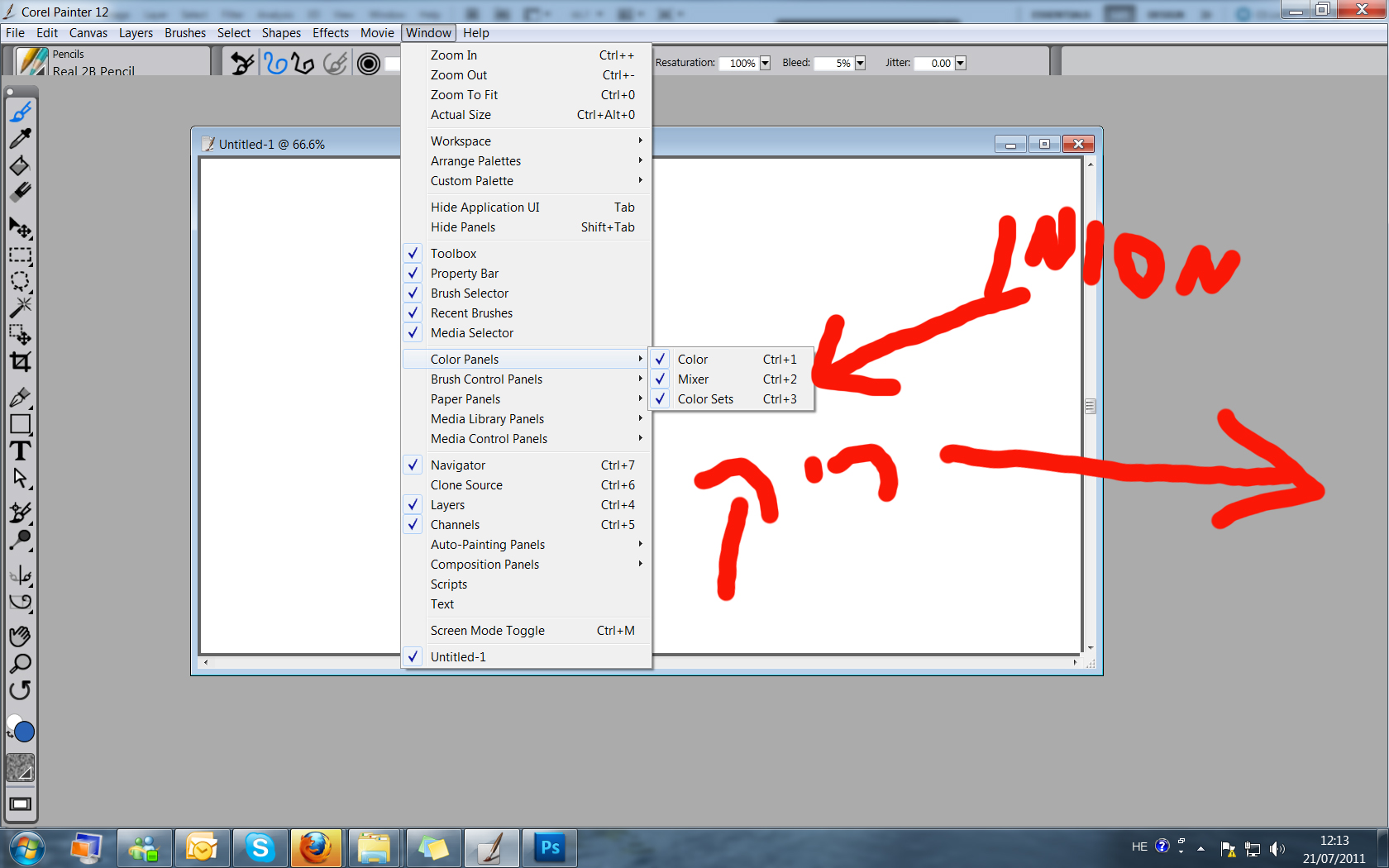The width and height of the screenshot is (1389, 868).
Task: Open the Help menu
Action: click(x=476, y=33)
